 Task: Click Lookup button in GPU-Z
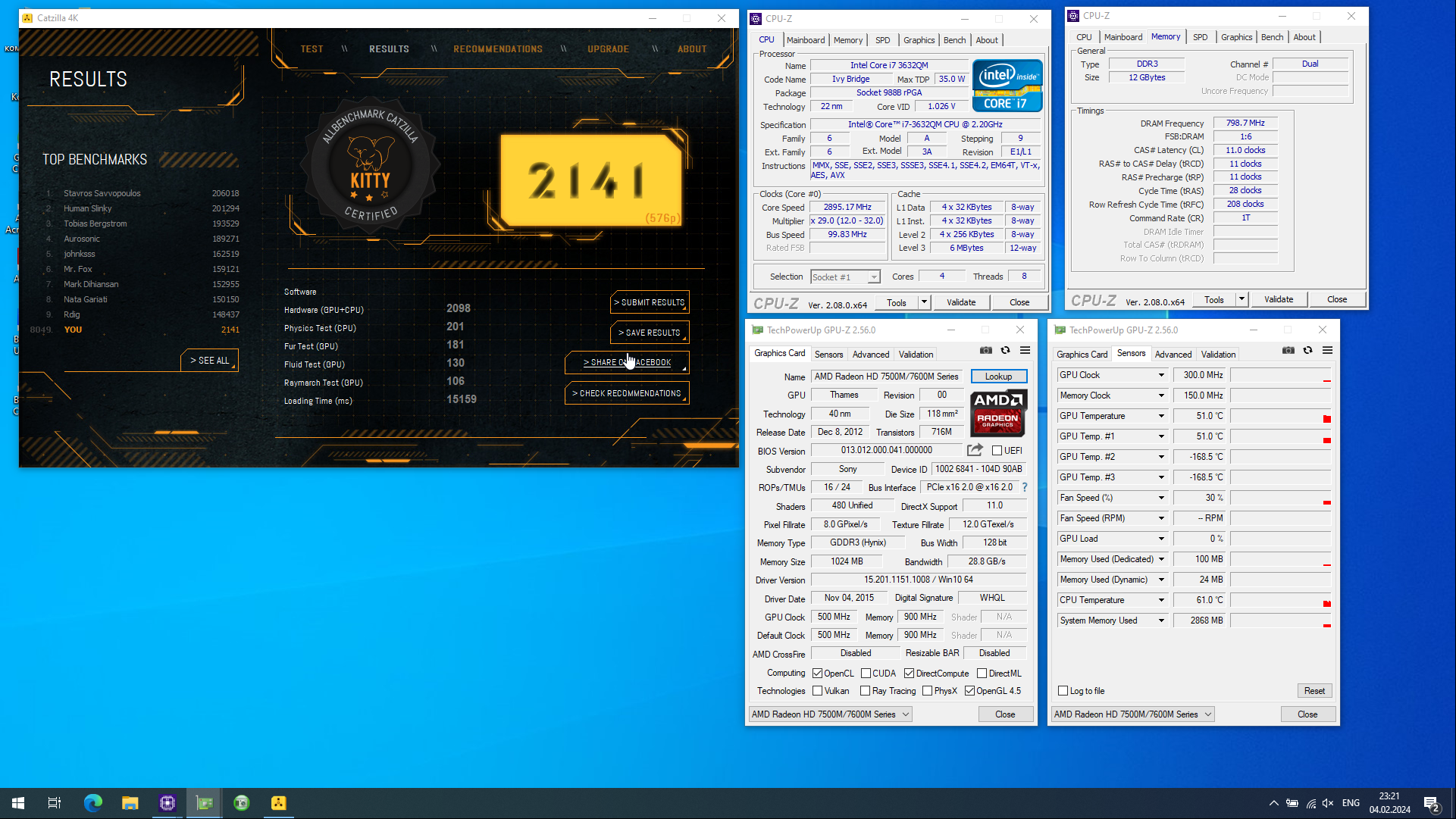click(x=998, y=377)
